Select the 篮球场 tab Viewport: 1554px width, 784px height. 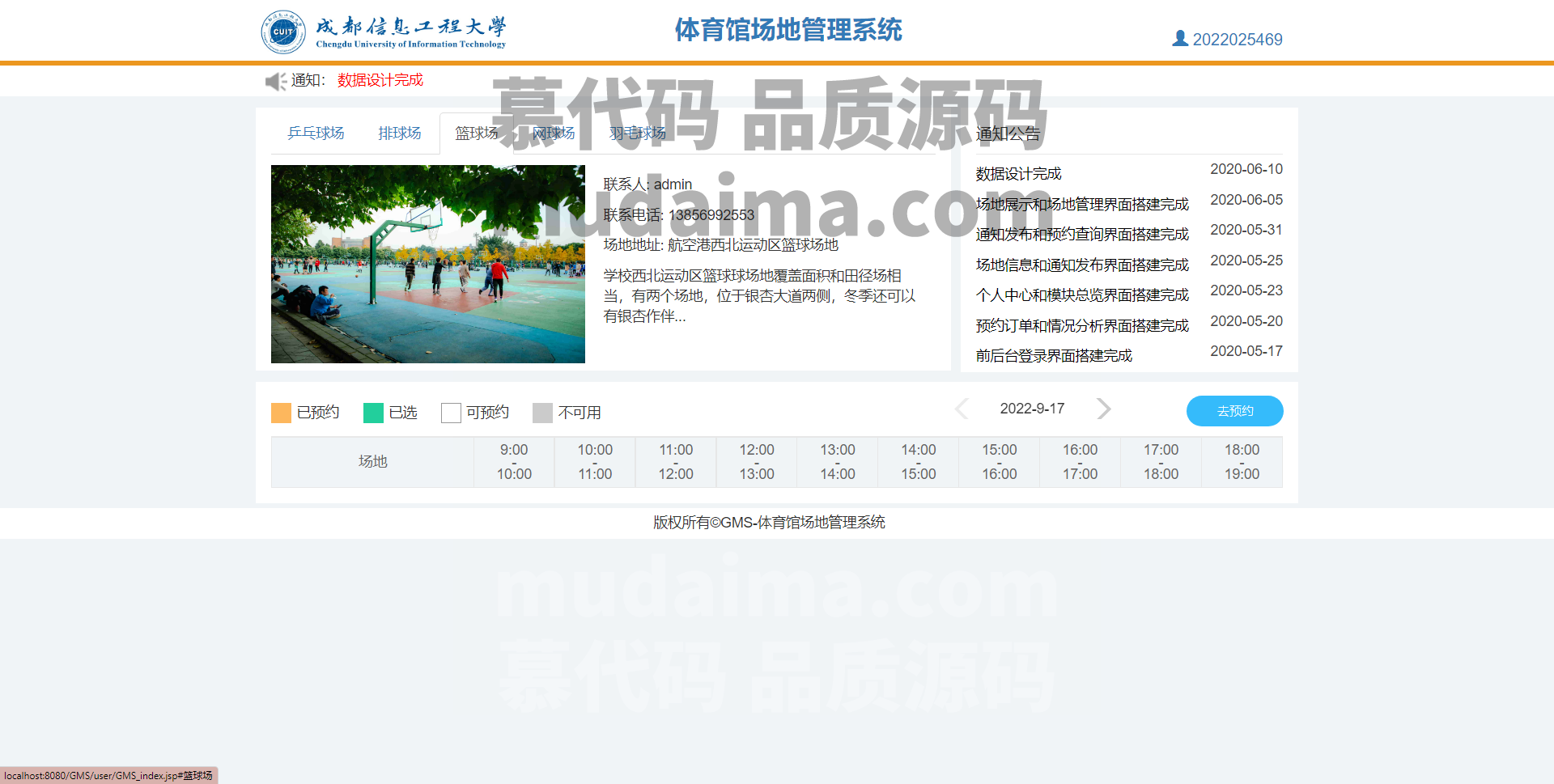[x=477, y=133]
